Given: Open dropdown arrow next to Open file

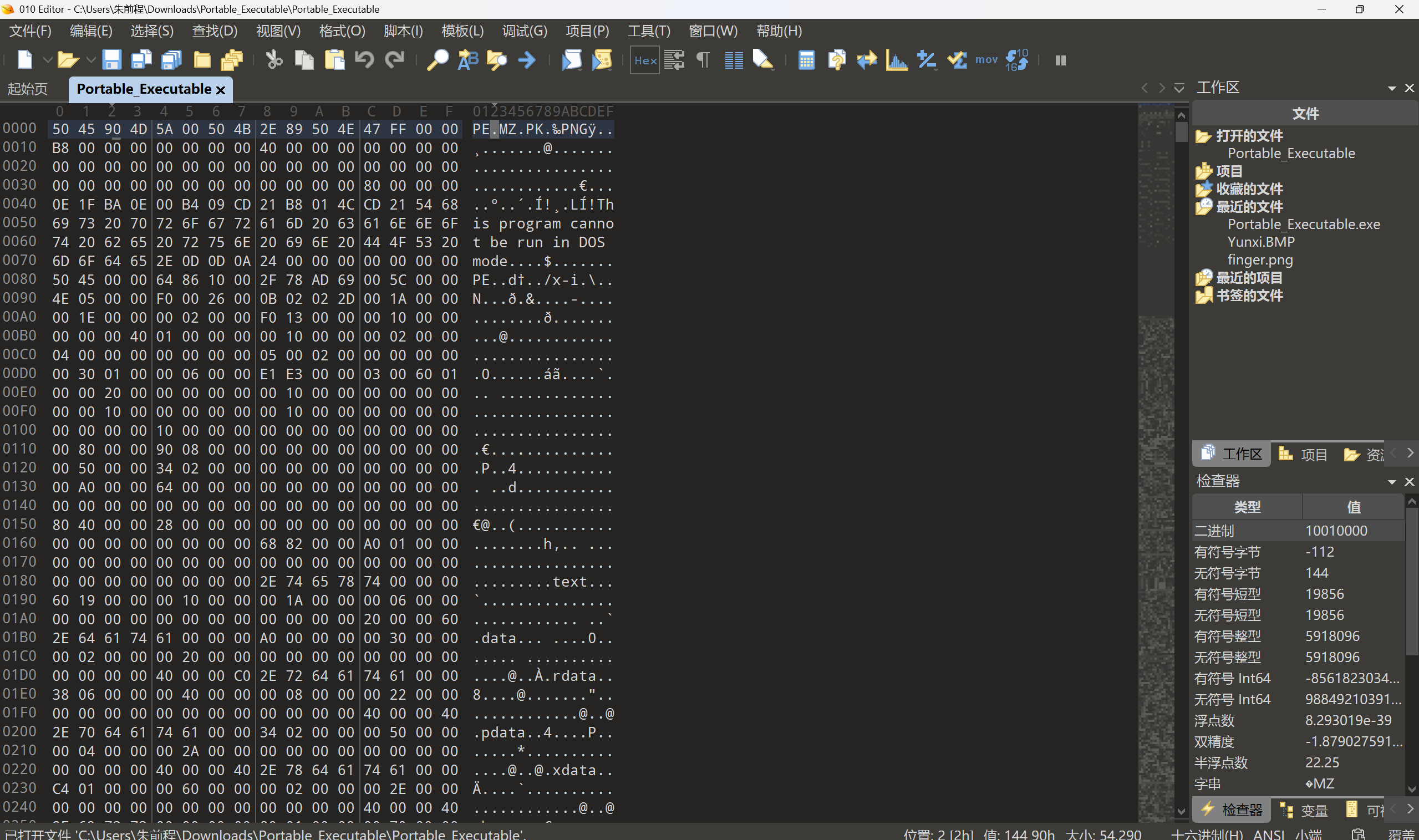Looking at the screenshot, I should [x=90, y=60].
